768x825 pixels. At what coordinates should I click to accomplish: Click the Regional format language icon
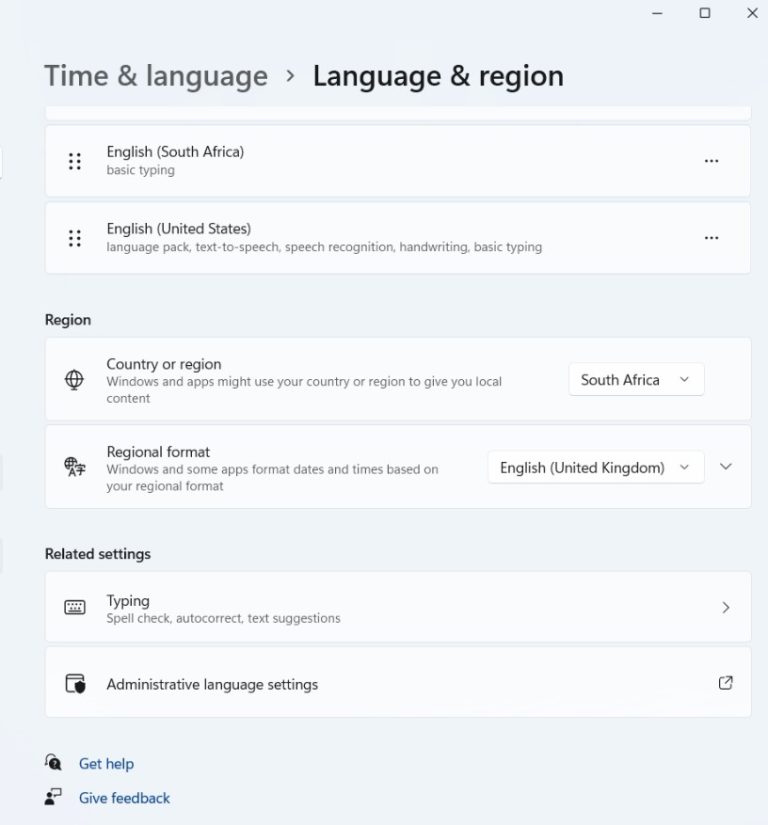pos(74,467)
